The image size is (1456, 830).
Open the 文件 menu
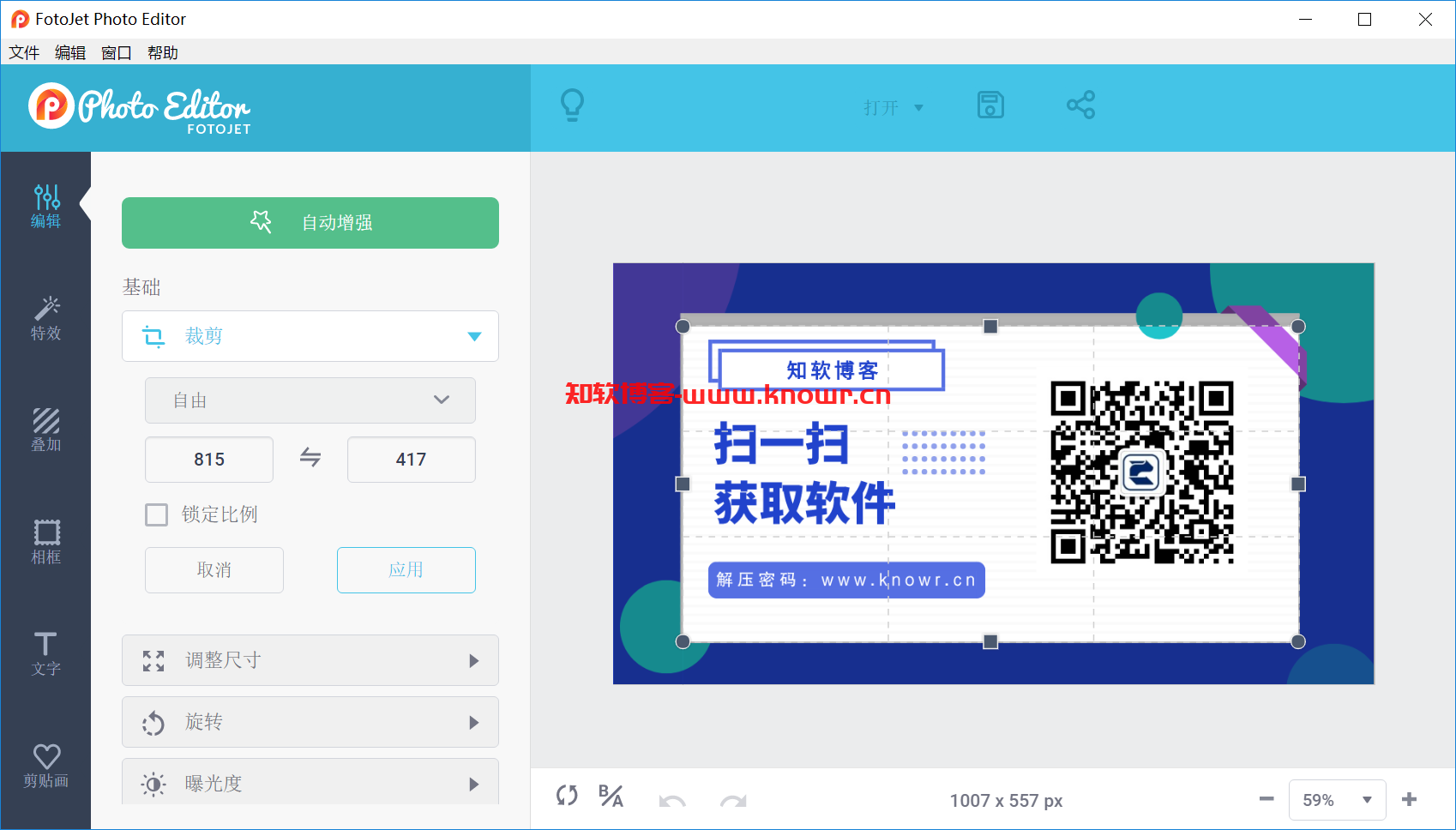click(24, 52)
